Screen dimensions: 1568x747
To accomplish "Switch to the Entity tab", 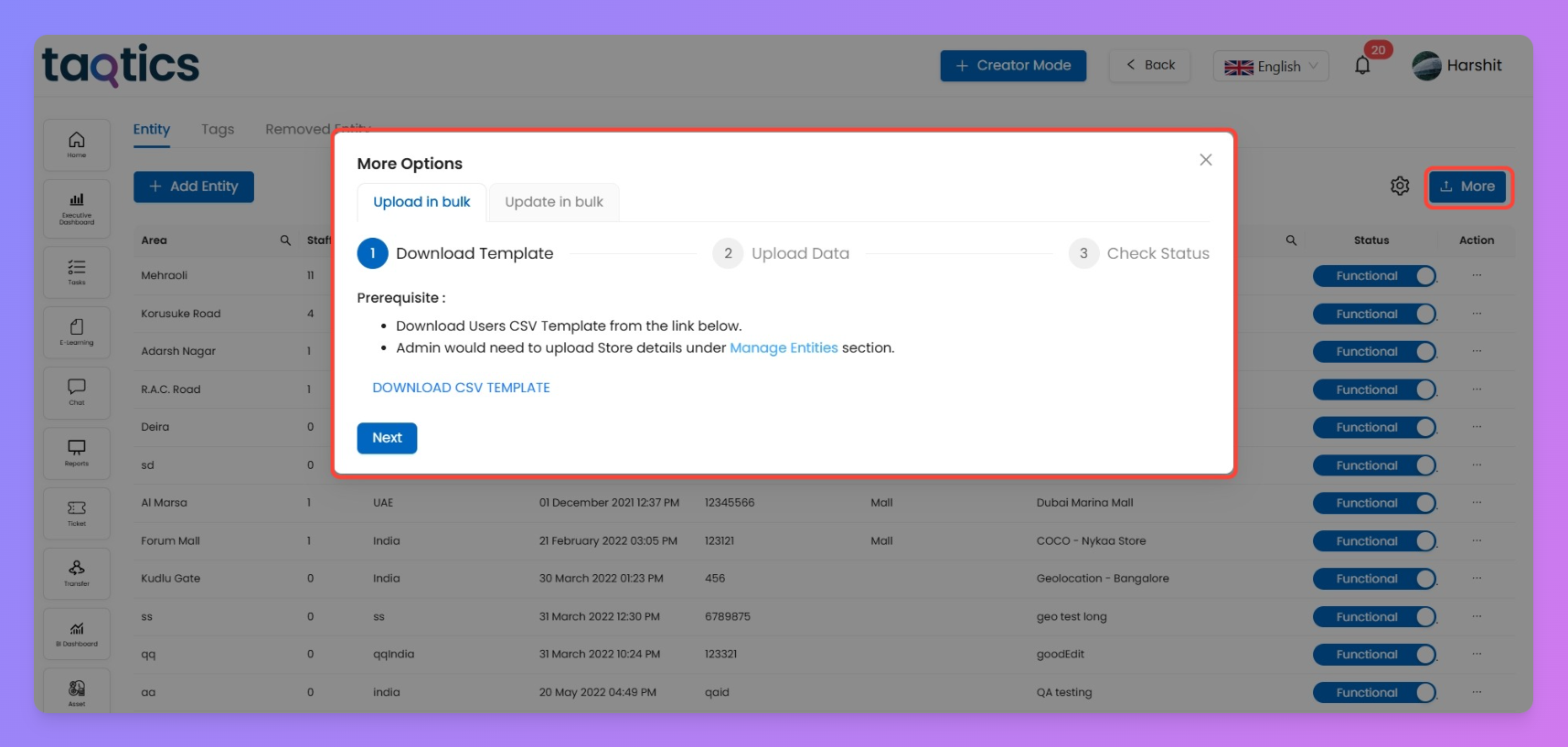I will tap(152, 130).
